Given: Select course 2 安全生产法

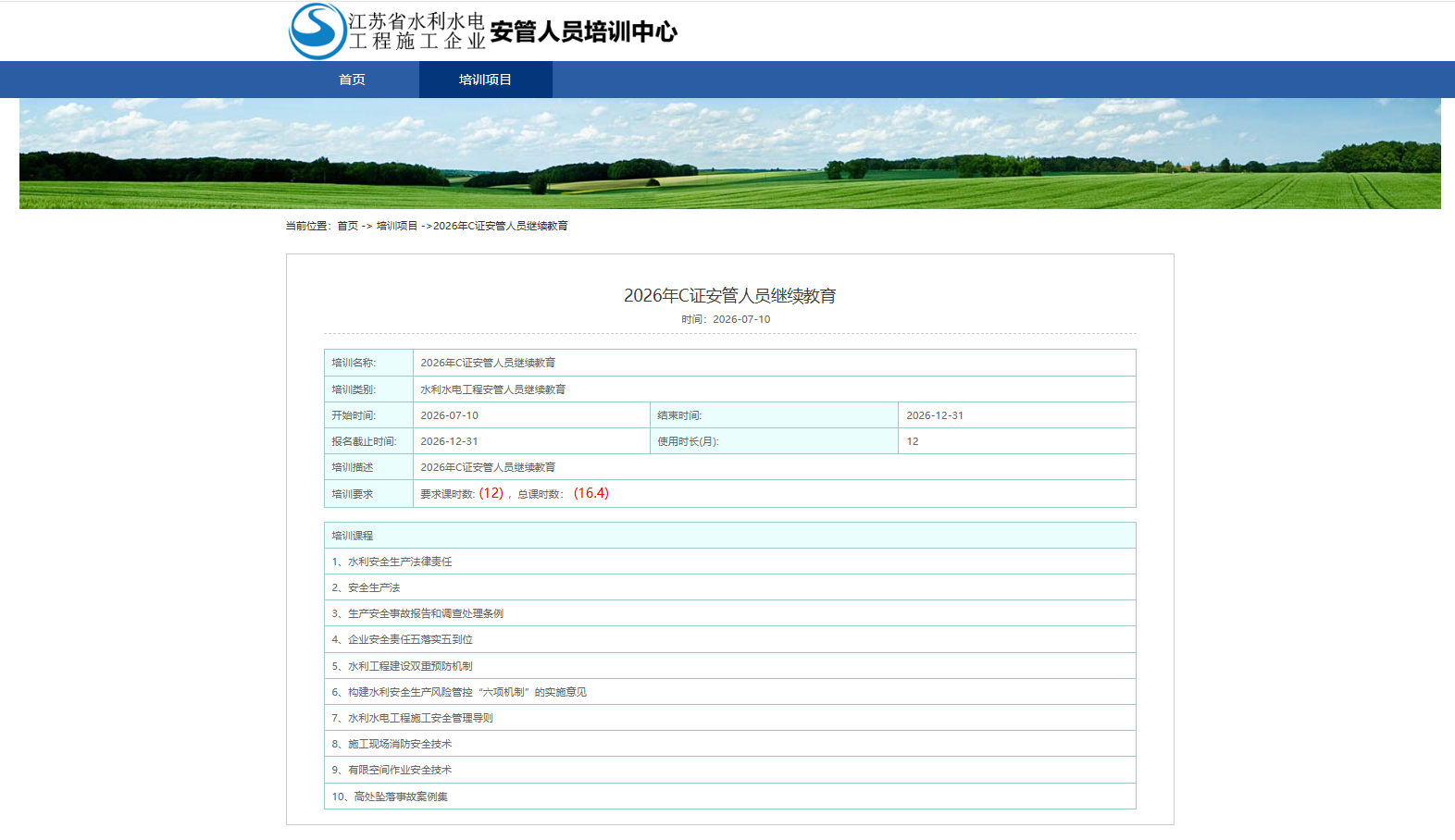Looking at the screenshot, I should [x=729, y=587].
